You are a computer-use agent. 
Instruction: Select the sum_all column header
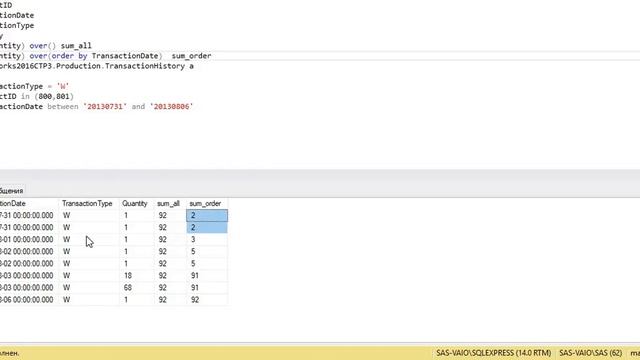click(168, 203)
